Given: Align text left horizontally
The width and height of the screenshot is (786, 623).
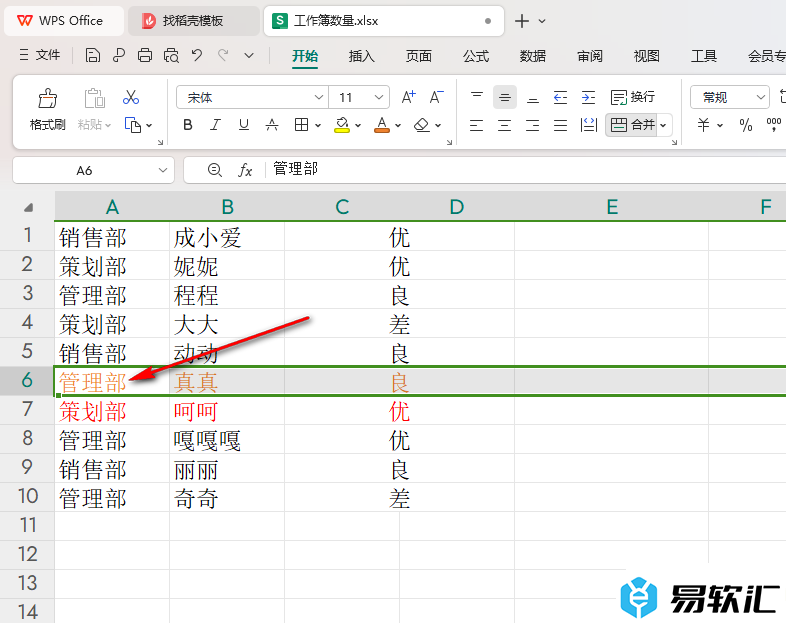Looking at the screenshot, I should 476,125.
